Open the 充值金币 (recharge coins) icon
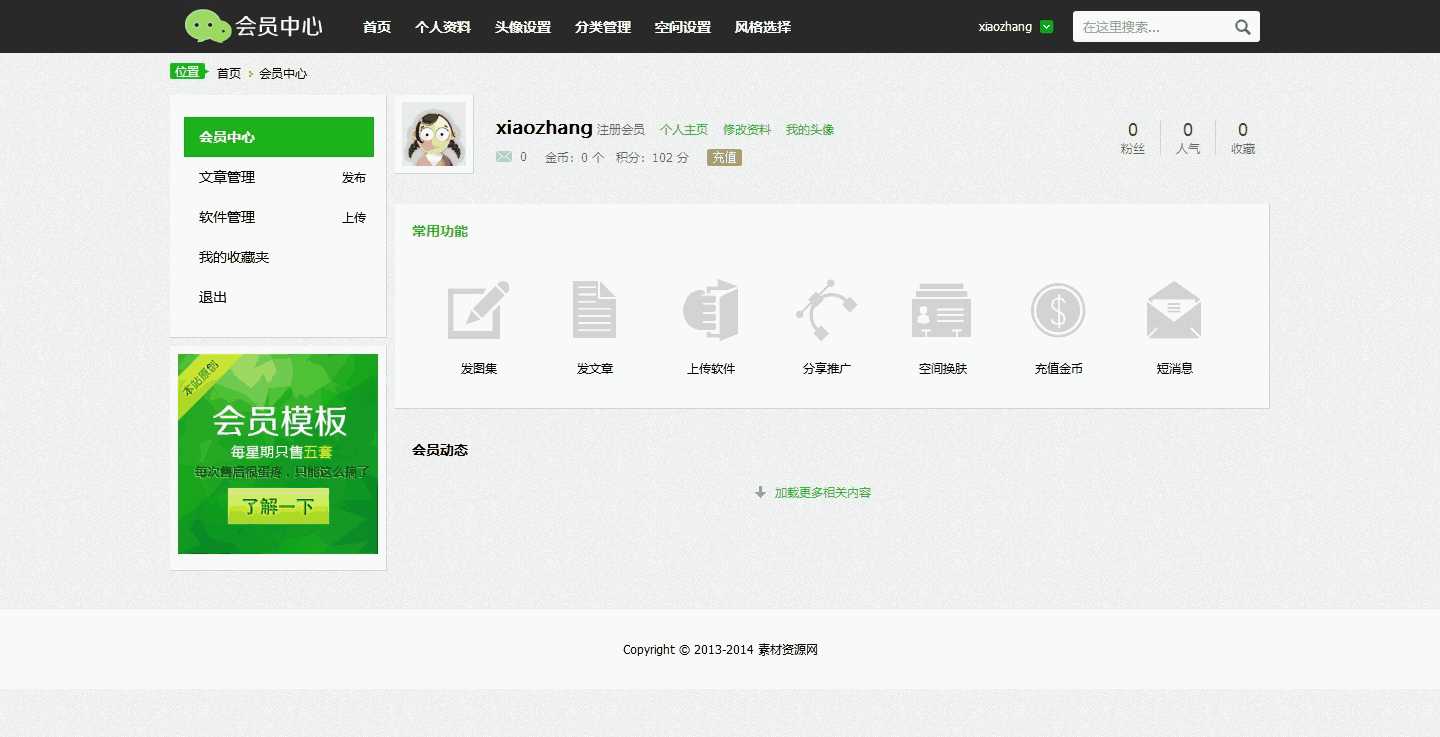This screenshot has height=737, width=1440. coord(1058,310)
